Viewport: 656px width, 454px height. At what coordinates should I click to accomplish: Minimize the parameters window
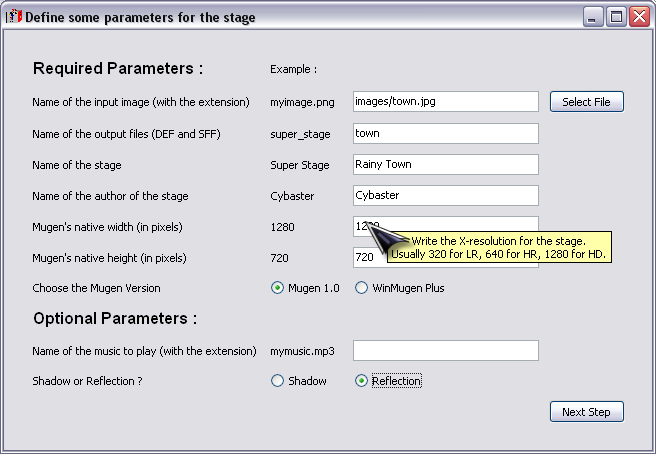(594, 17)
